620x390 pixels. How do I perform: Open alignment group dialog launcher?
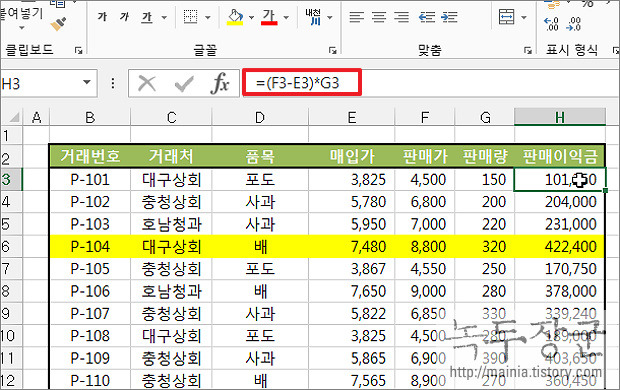(x=528, y=50)
